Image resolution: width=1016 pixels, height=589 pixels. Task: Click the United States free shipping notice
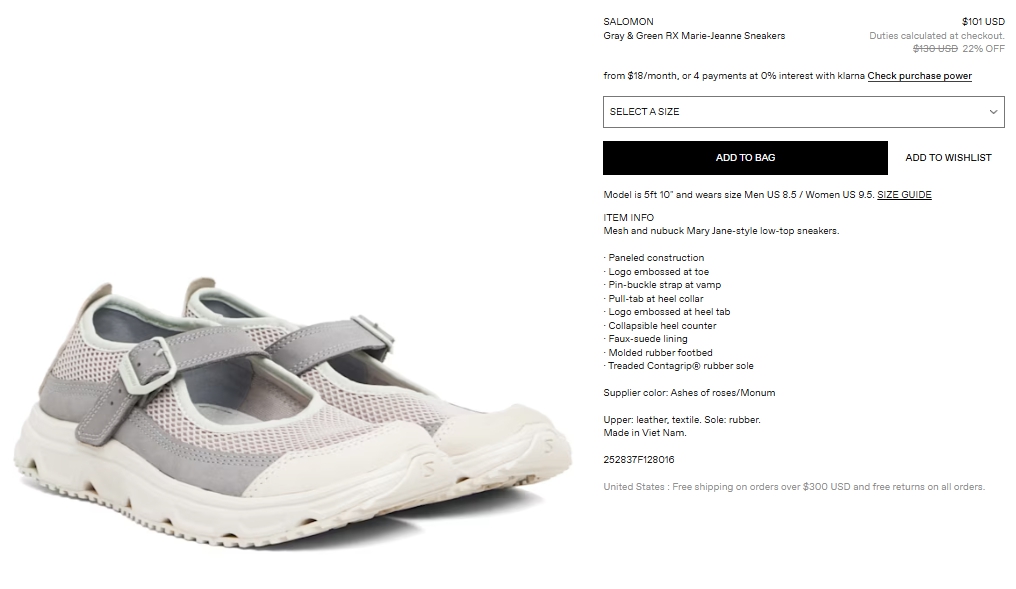[x=794, y=487]
